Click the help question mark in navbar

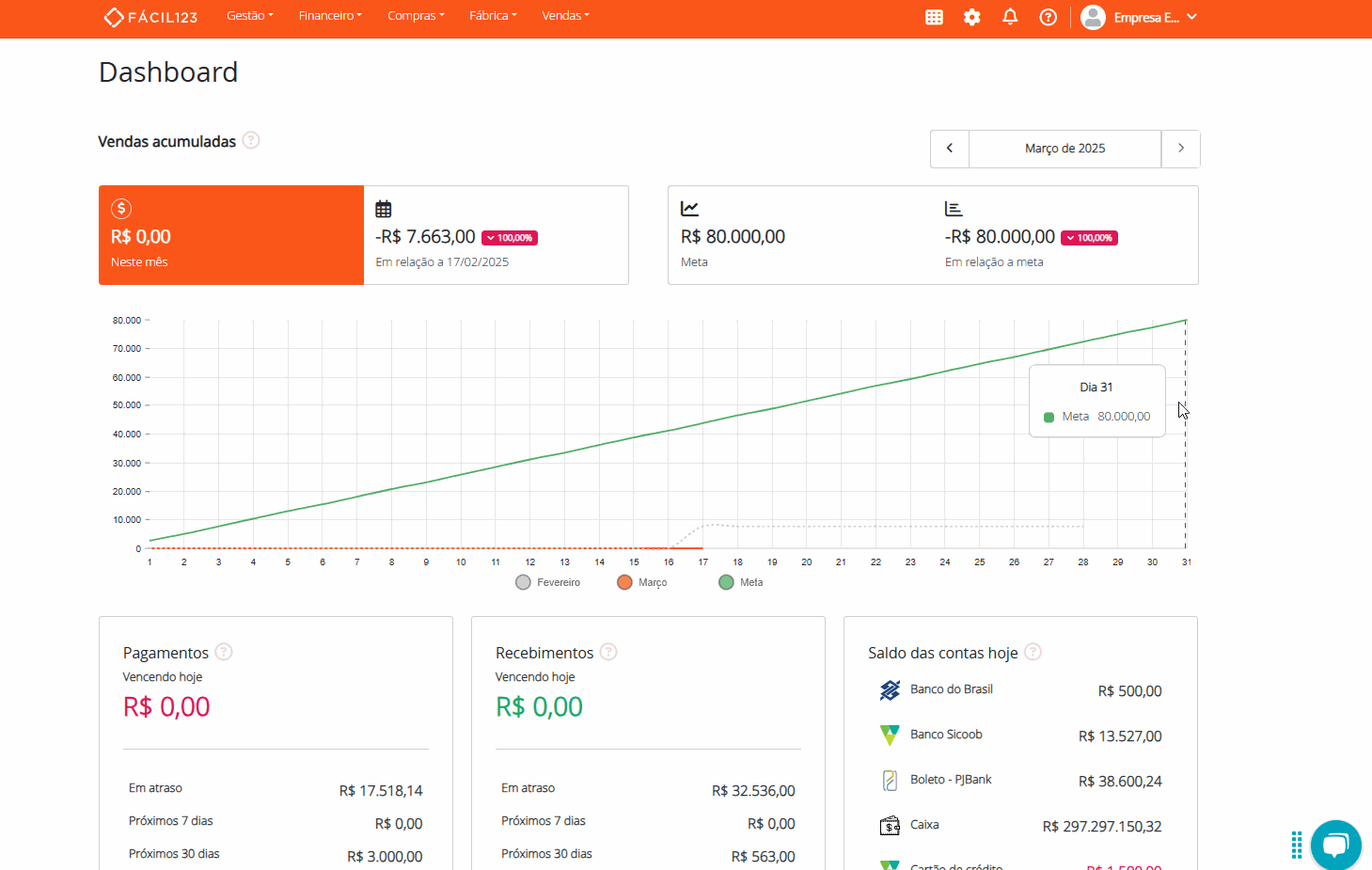click(x=1048, y=17)
